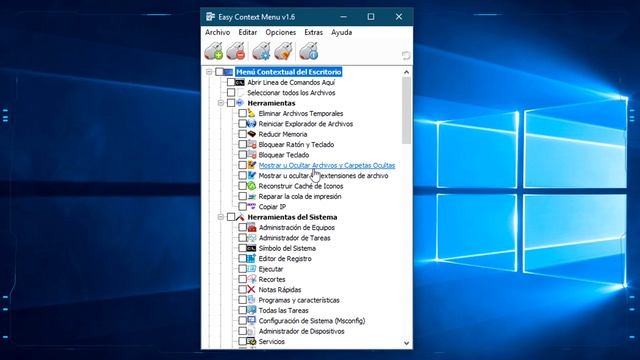Open the Editar menu
Viewport: 640px width, 360px height.
[x=248, y=32]
